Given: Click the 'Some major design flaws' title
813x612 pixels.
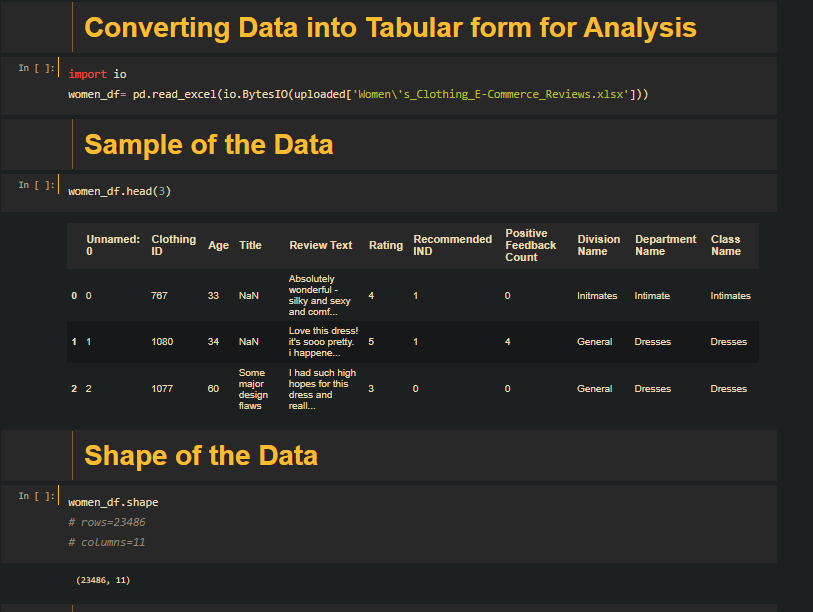Looking at the screenshot, I should pos(253,390).
